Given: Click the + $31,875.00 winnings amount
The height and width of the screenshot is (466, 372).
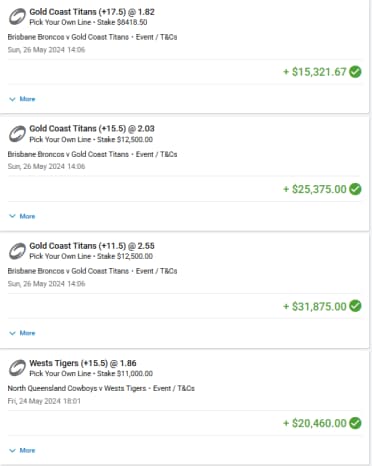Looking at the screenshot, I should 315,306.
